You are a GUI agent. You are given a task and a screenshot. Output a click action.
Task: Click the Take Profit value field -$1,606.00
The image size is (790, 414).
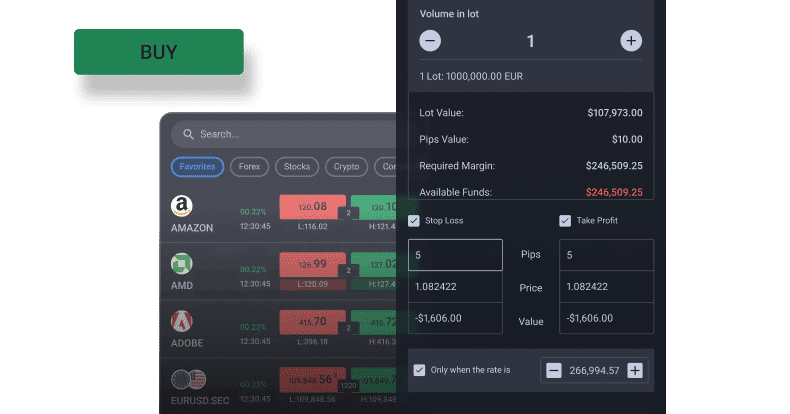pyautogui.click(x=607, y=318)
